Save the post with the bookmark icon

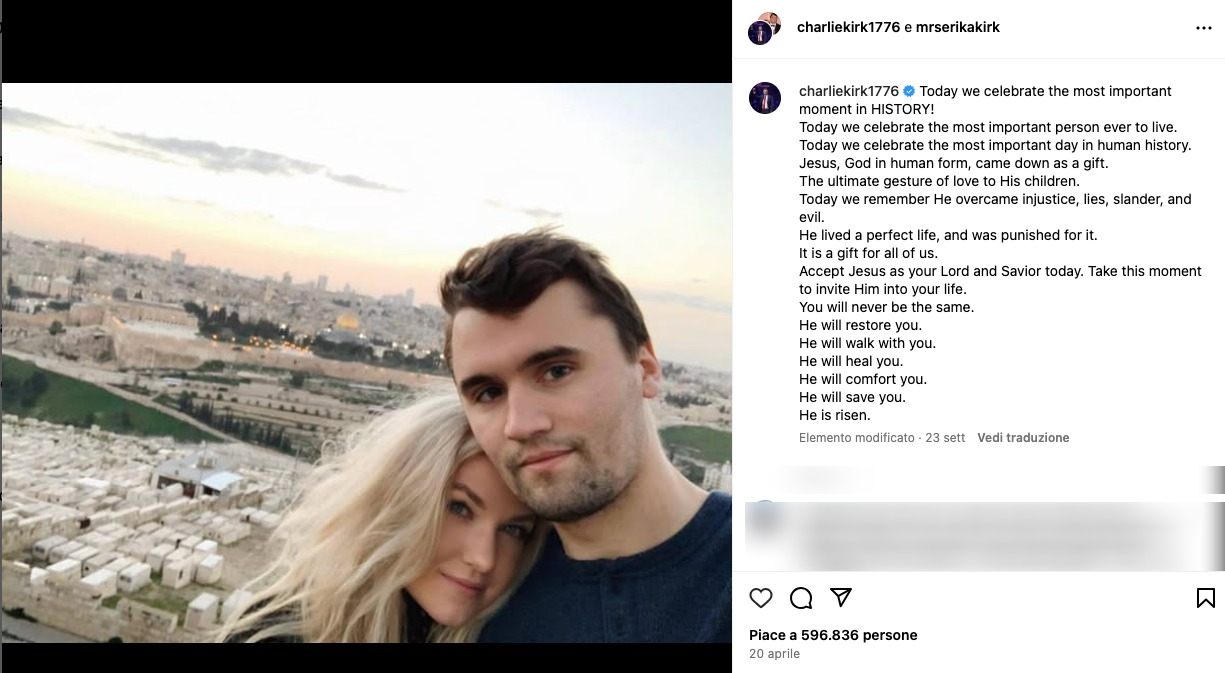click(x=1205, y=598)
